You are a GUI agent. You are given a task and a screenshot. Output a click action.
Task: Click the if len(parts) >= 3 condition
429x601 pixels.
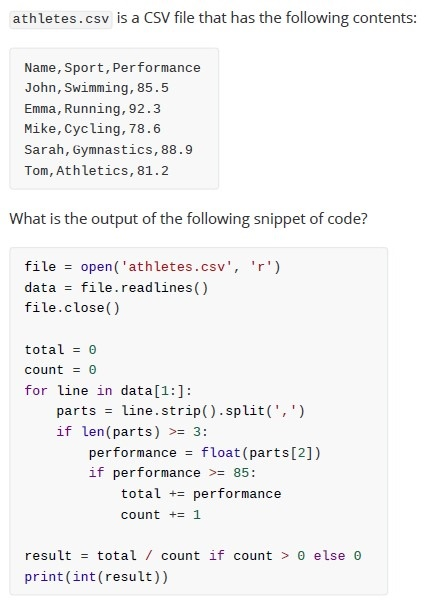pyautogui.click(x=132, y=432)
